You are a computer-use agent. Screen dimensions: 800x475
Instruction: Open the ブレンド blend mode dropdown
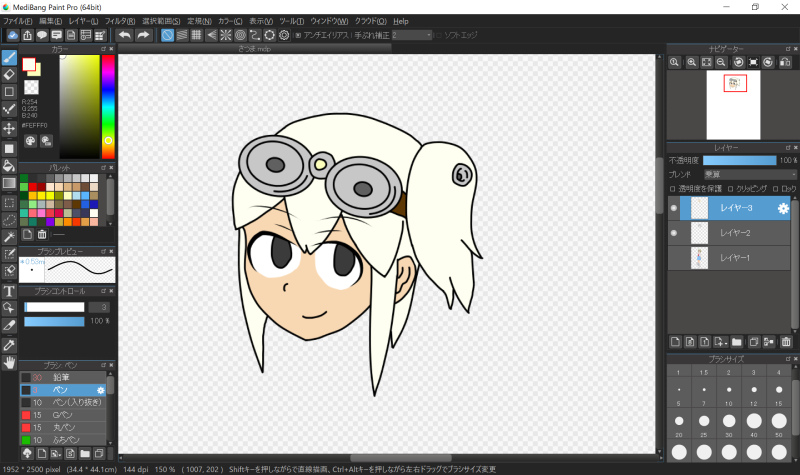(748, 174)
